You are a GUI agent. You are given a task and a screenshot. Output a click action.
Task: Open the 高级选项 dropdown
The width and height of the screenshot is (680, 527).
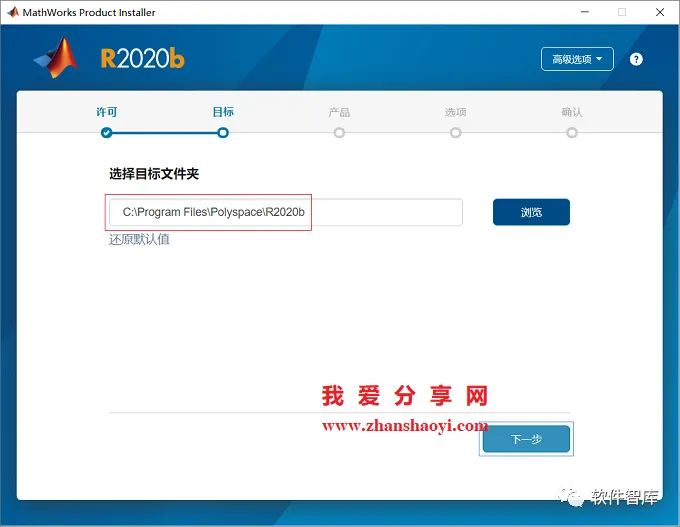(x=577, y=59)
